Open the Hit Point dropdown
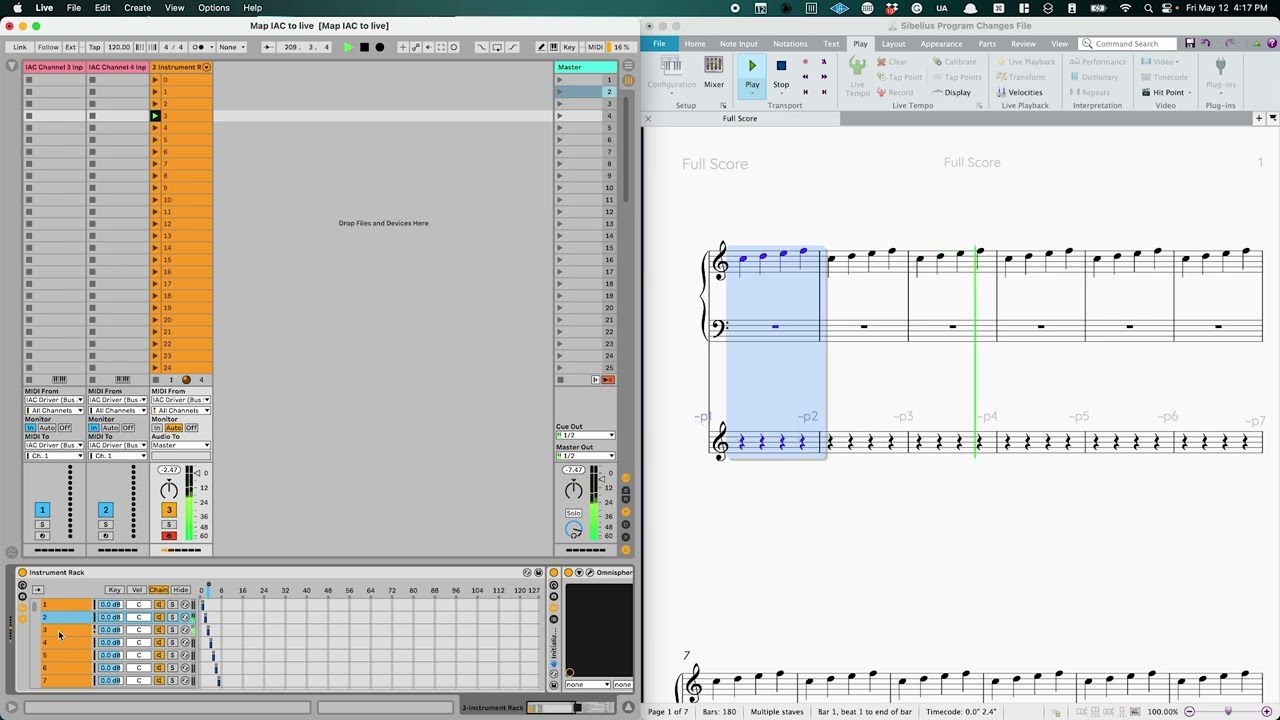Image resolution: width=1280 pixels, height=720 pixels. click(x=1166, y=92)
